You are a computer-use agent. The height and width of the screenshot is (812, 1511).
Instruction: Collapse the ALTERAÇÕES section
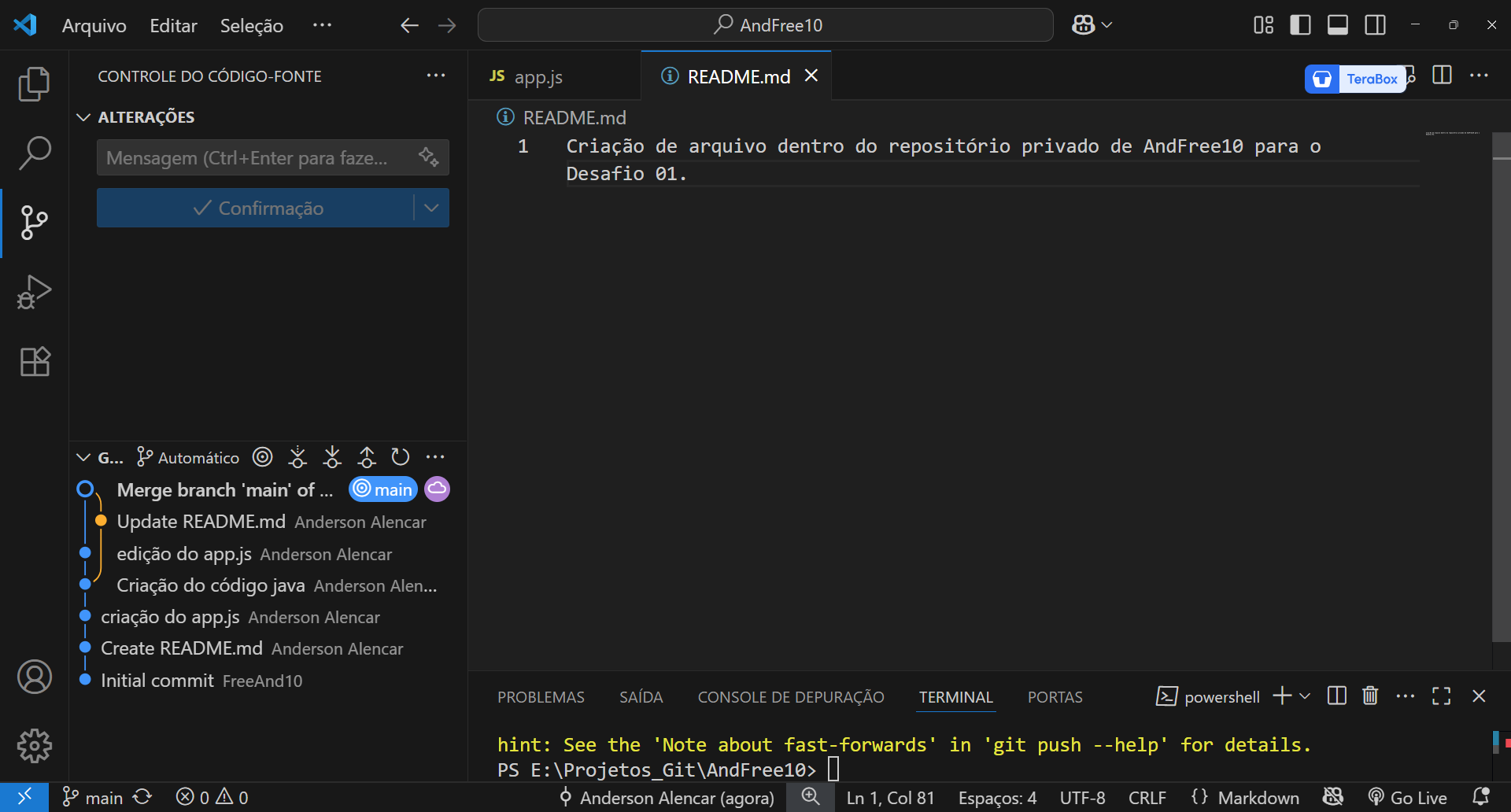pos(83,117)
